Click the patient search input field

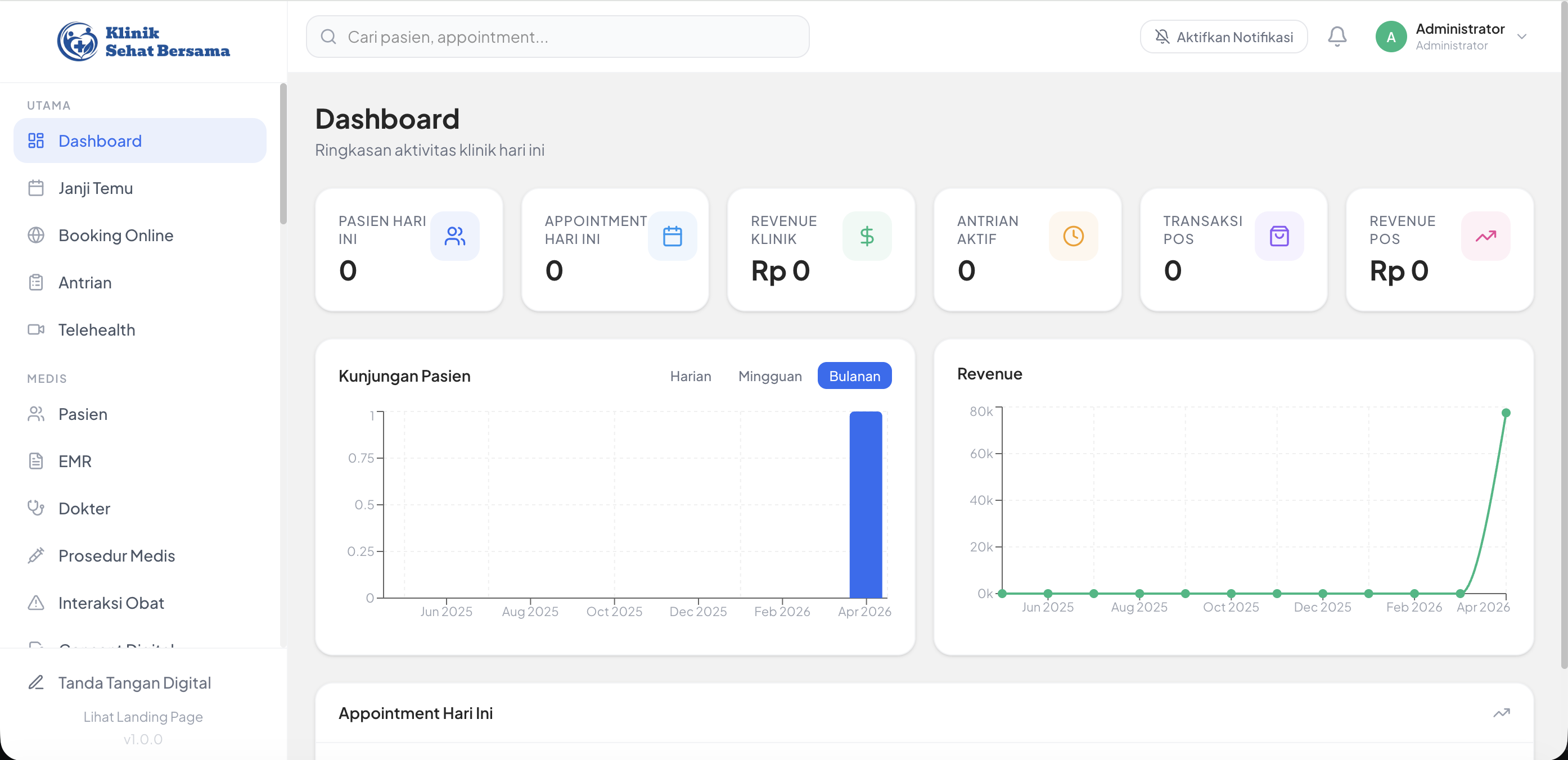(557, 37)
